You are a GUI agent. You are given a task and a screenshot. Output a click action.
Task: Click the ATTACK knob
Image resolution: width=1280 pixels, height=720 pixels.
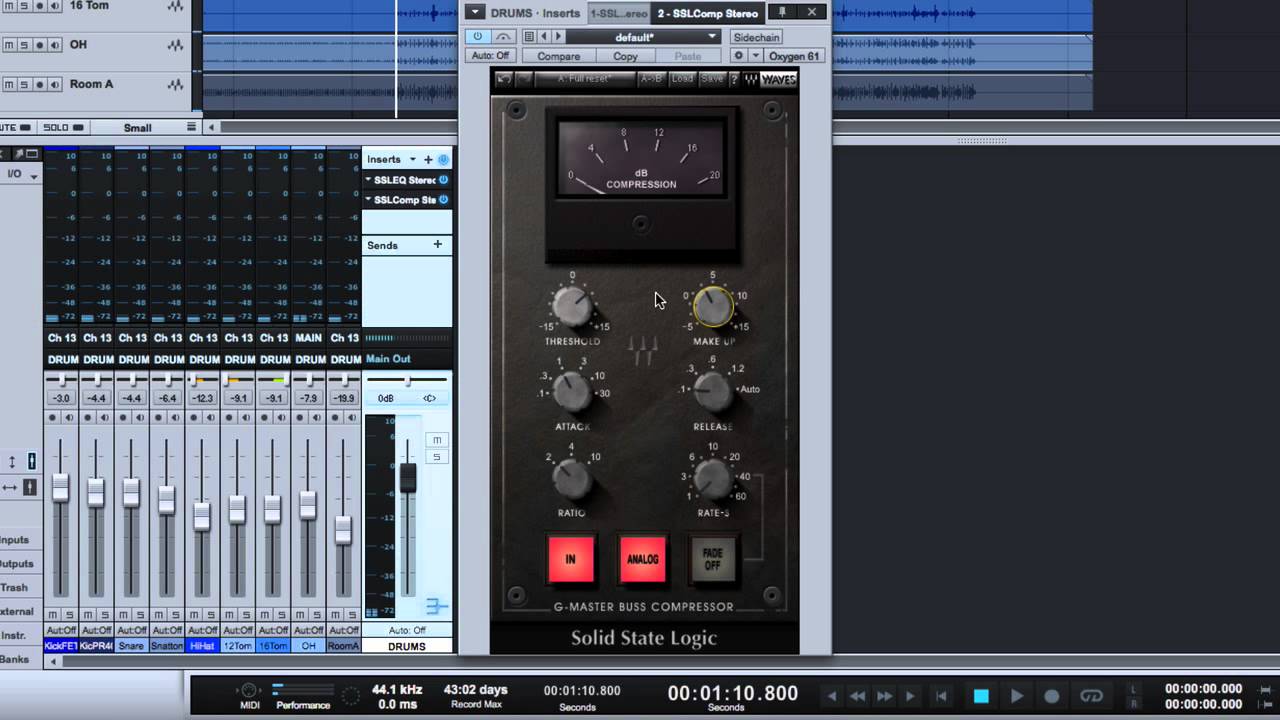click(x=572, y=392)
